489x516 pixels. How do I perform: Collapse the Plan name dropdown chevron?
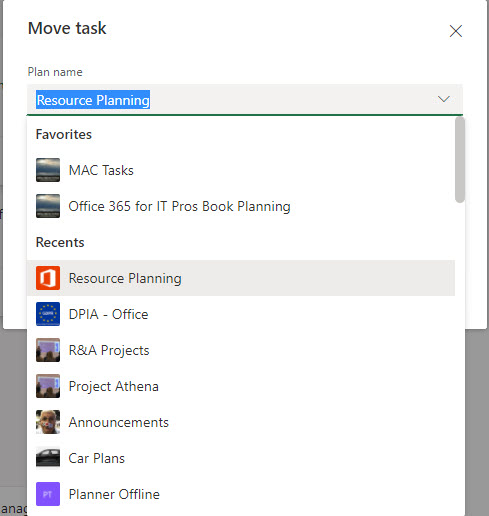coord(444,99)
